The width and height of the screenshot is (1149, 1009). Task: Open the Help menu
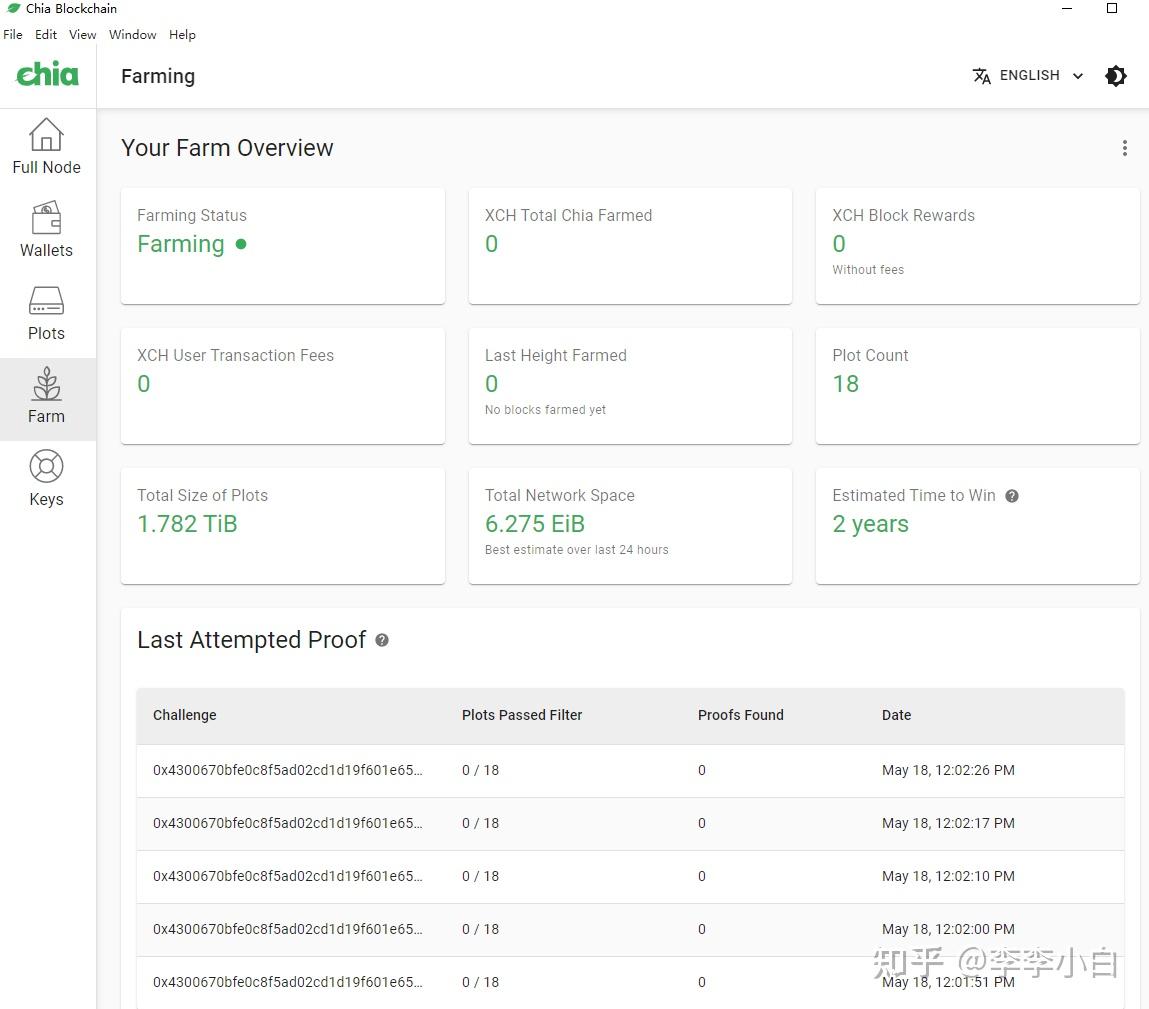point(182,34)
